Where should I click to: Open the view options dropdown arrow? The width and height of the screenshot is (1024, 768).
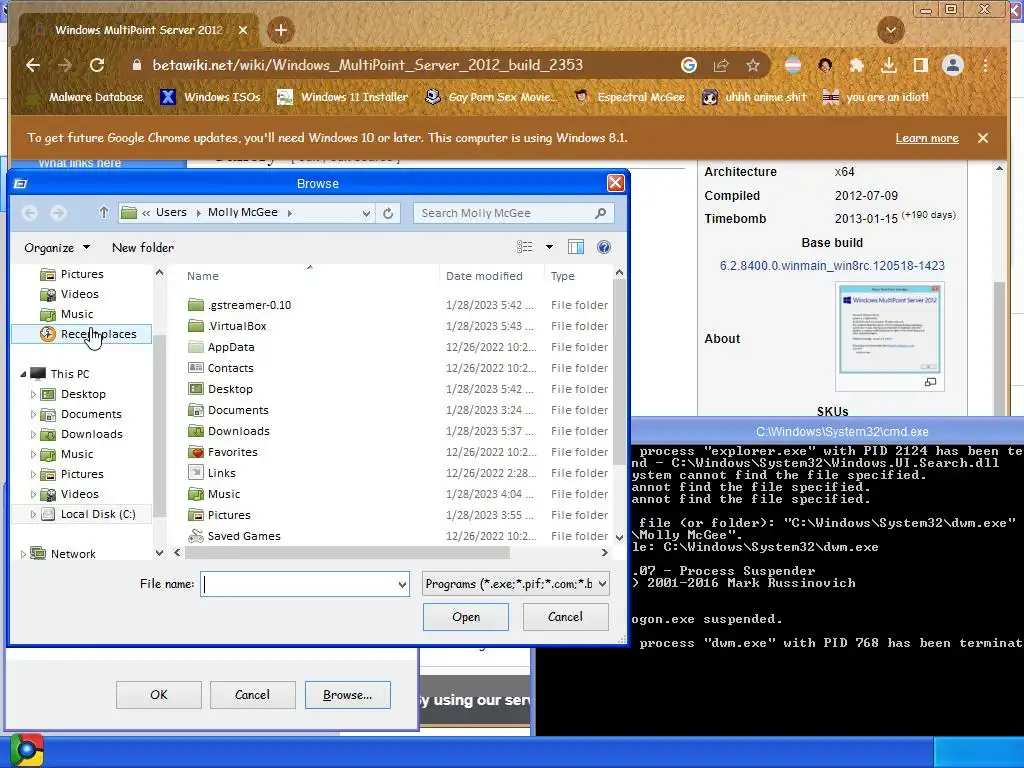pos(549,247)
